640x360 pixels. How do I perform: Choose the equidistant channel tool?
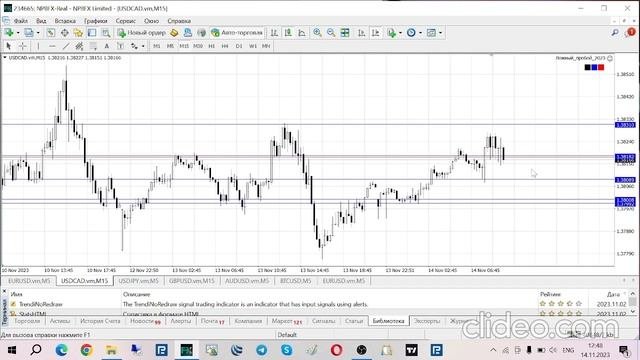coord(79,46)
